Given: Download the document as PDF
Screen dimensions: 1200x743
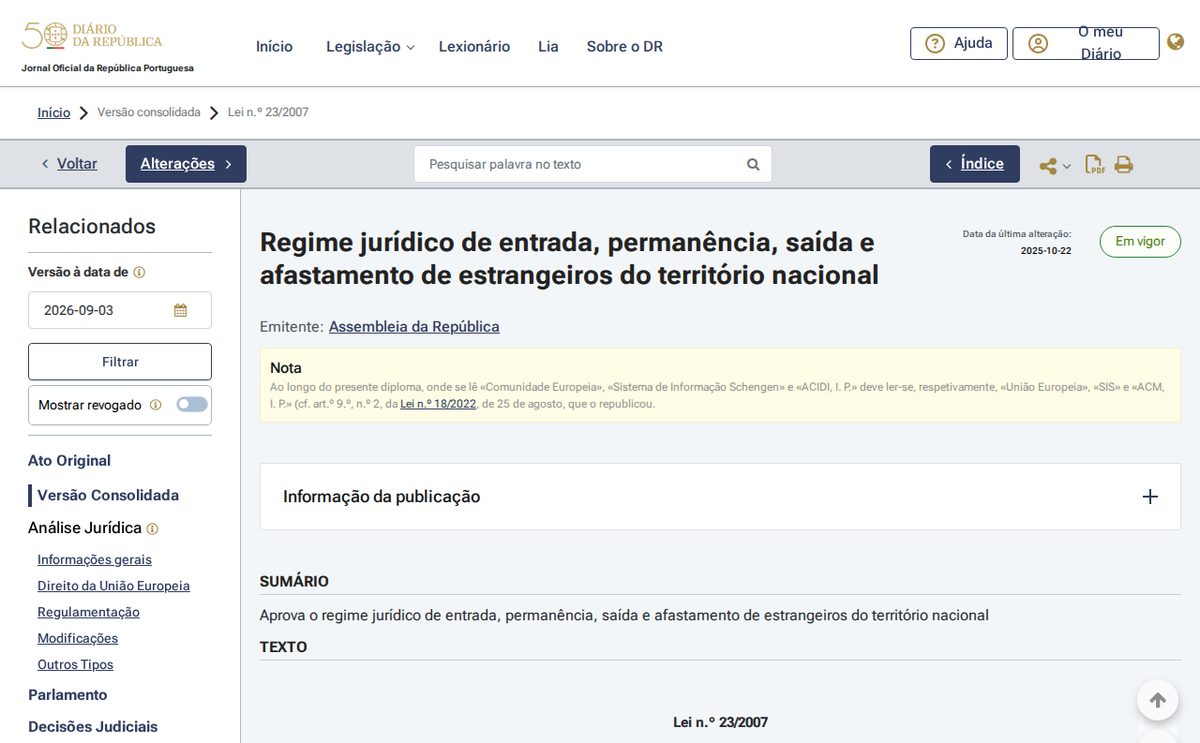Looking at the screenshot, I should coord(1095,165).
